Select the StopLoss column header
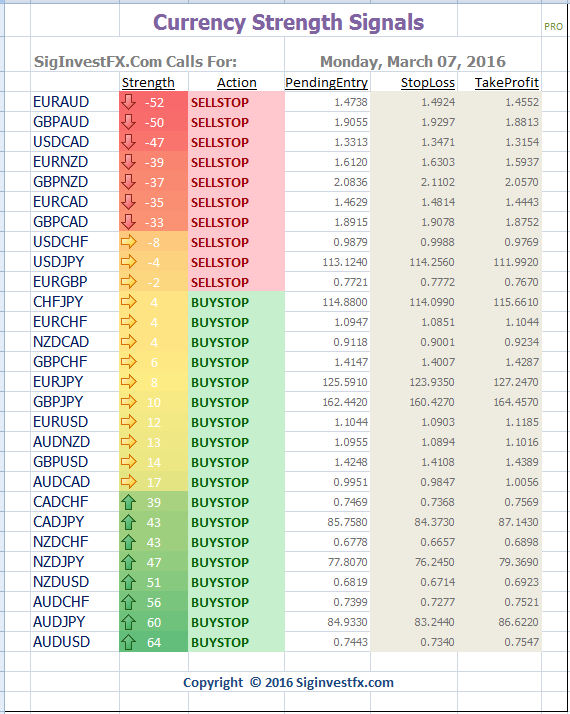 click(428, 82)
